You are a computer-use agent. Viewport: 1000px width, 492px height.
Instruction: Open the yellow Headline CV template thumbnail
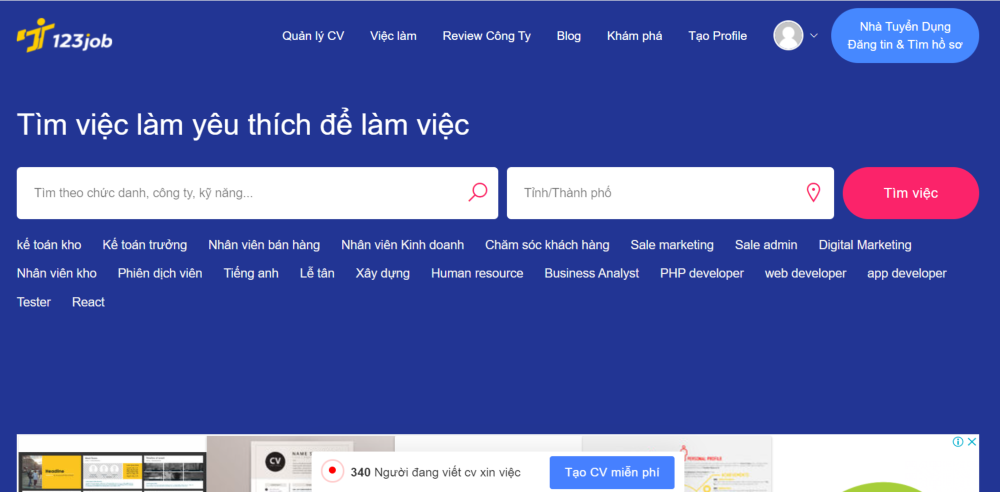click(x=50, y=472)
